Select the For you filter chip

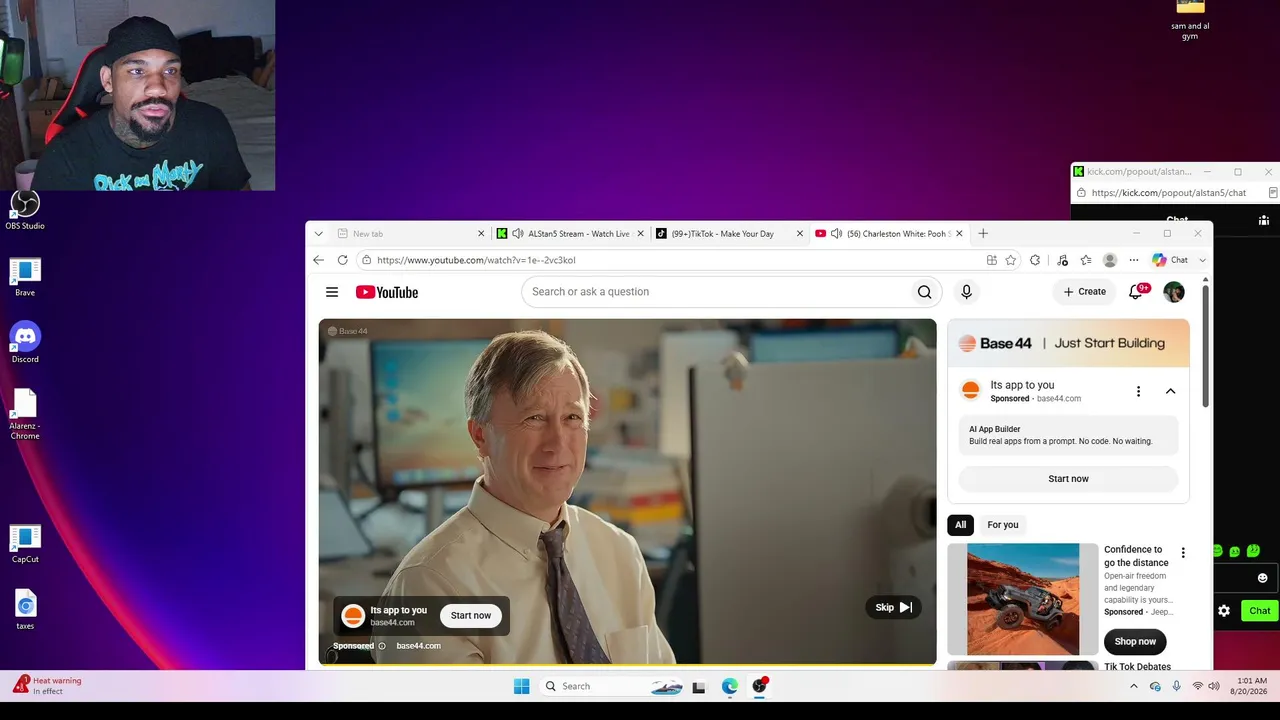pos(1003,525)
